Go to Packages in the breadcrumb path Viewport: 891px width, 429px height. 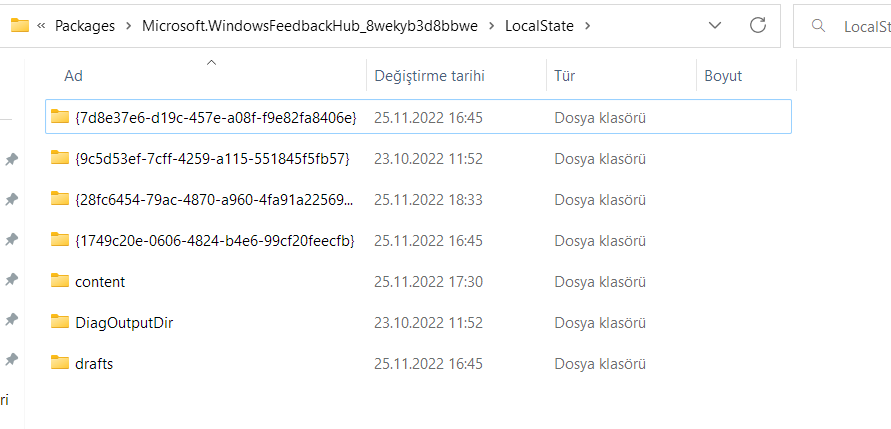pos(85,26)
